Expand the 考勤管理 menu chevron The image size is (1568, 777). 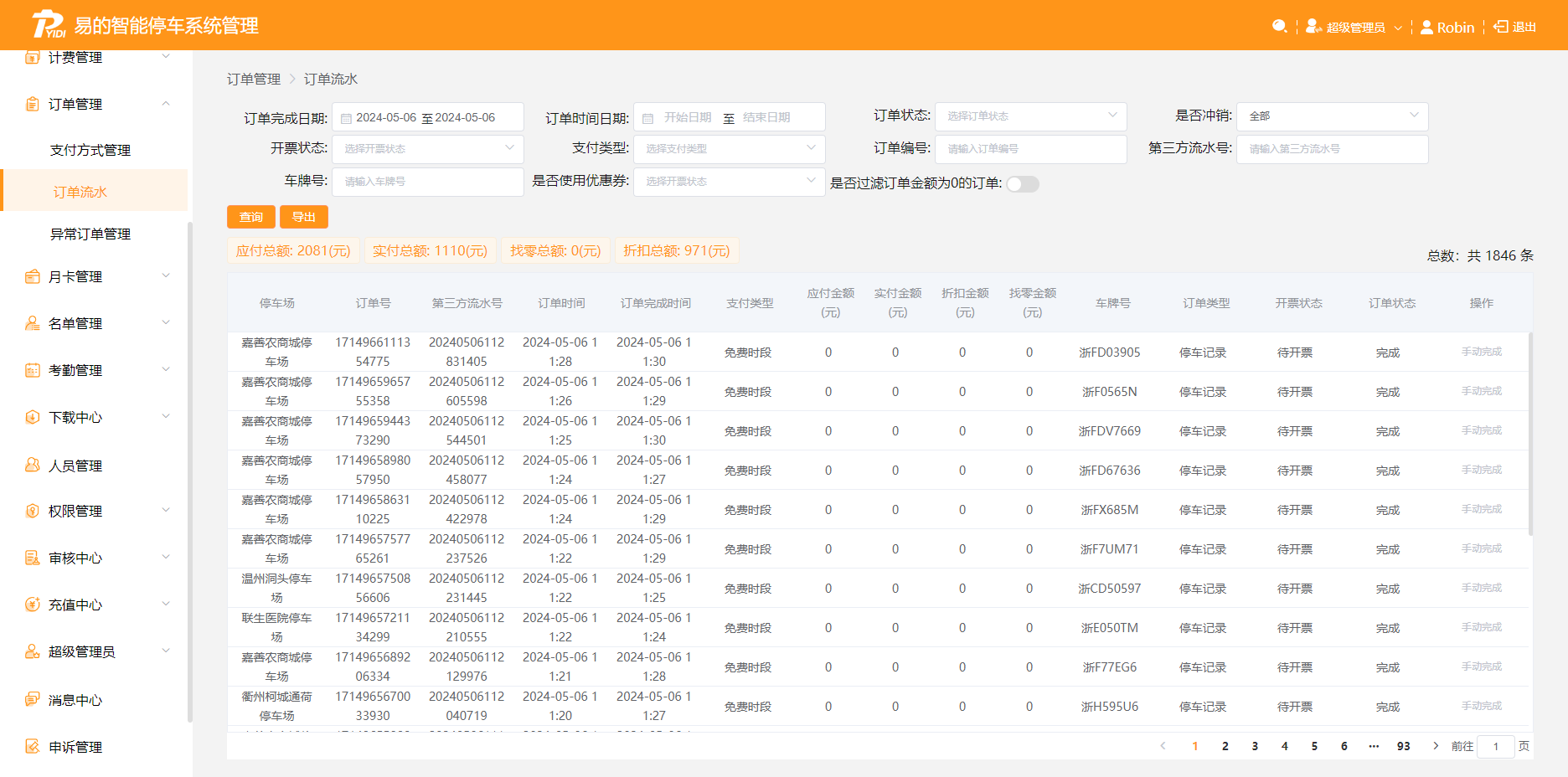click(166, 370)
